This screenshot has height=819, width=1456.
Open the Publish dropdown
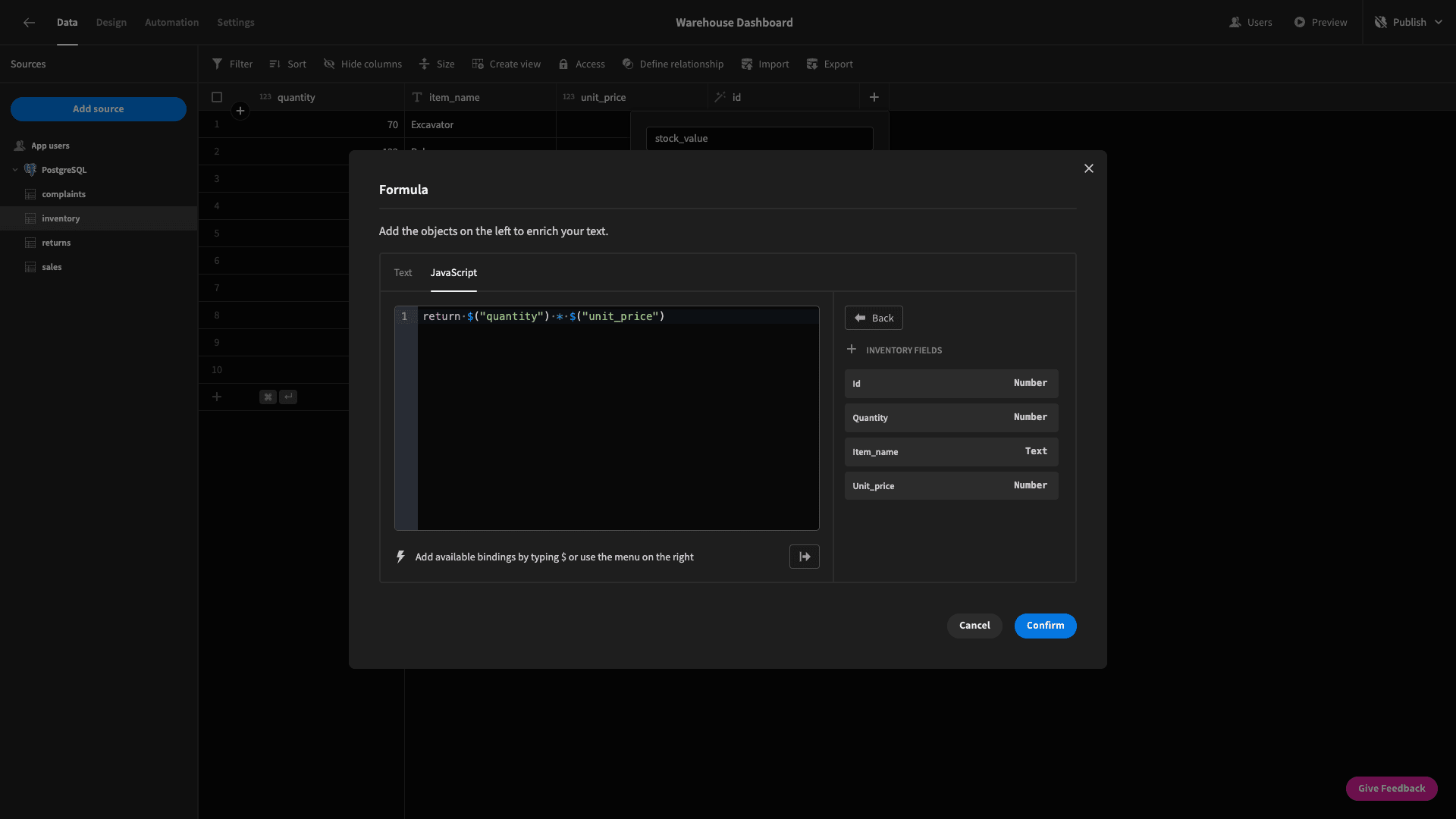click(1408, 23)
